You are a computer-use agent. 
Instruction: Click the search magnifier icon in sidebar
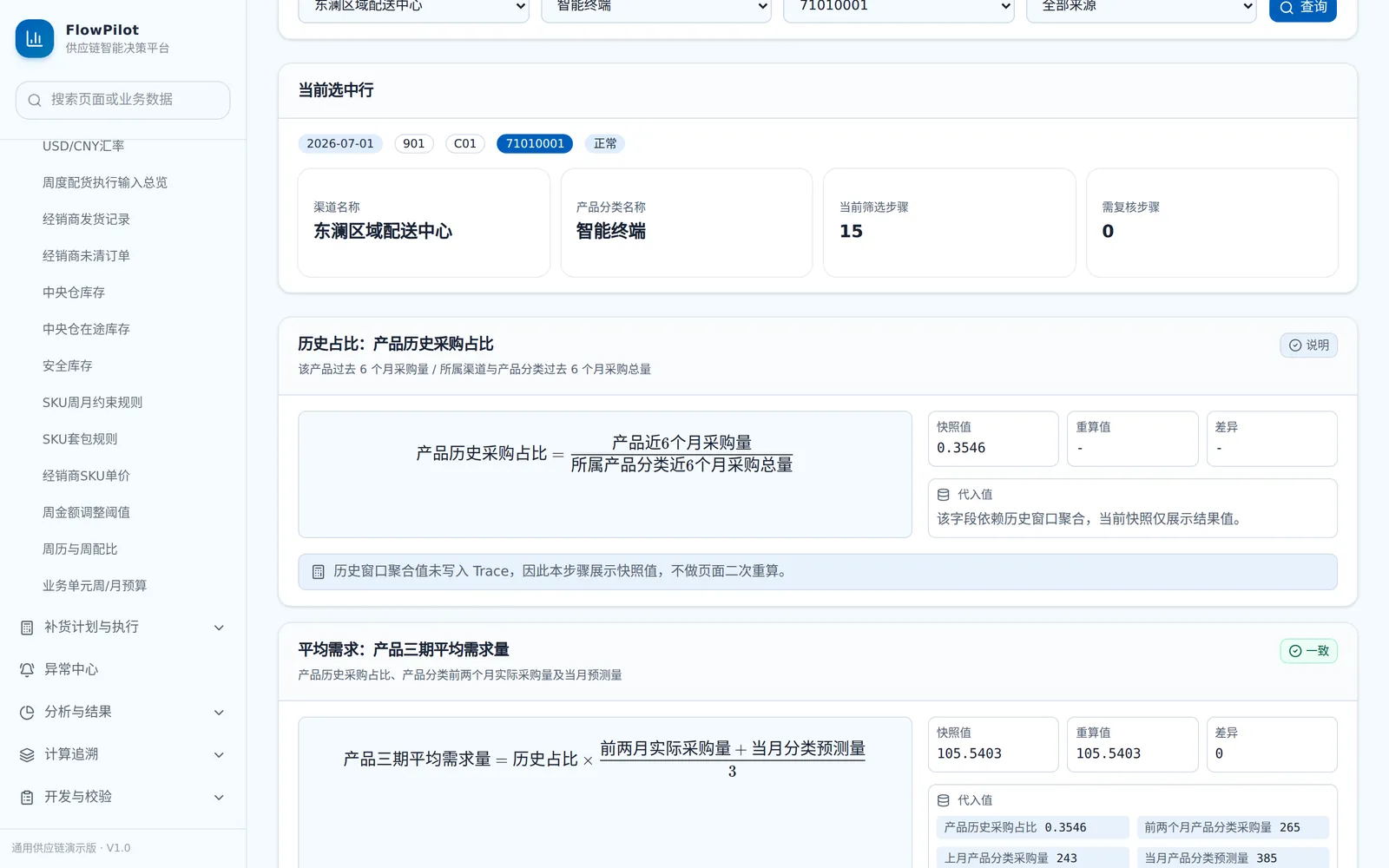35,101
